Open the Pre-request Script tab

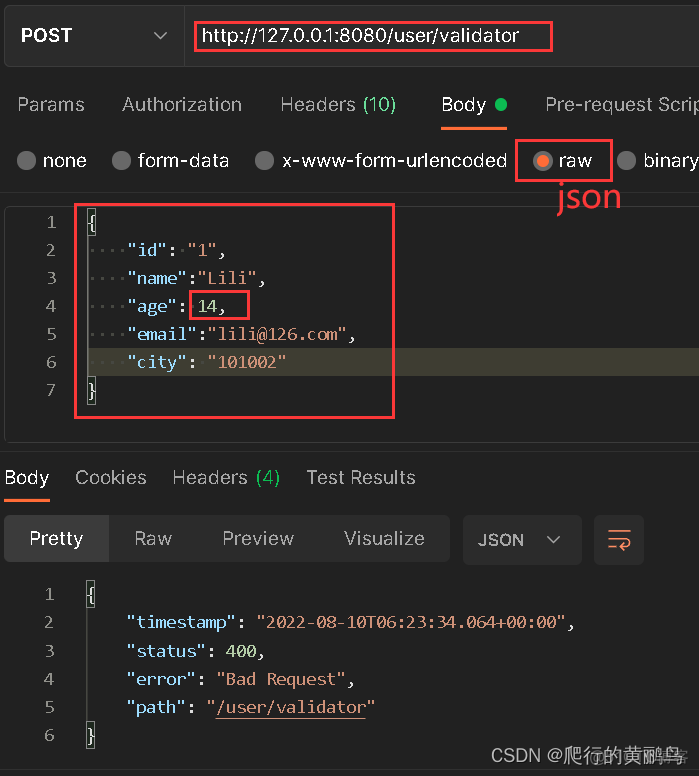point(621,105)
